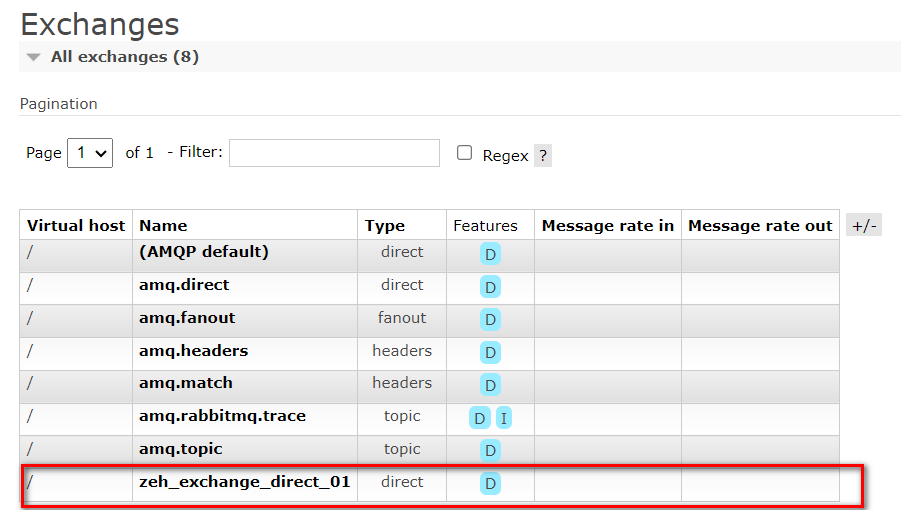Click the D badge for amq.topic
The width and height of the screenshot is (901, 510).
490,451
